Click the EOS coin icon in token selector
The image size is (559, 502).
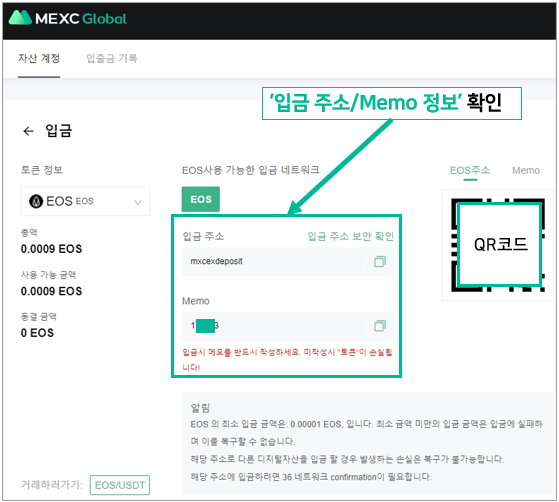[36, 201]
